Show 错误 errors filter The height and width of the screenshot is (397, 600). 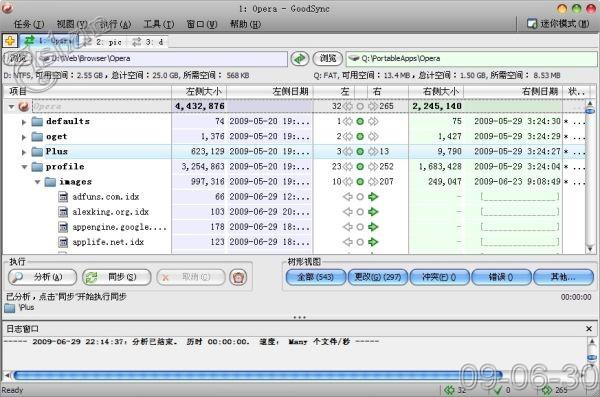point(501,277)
